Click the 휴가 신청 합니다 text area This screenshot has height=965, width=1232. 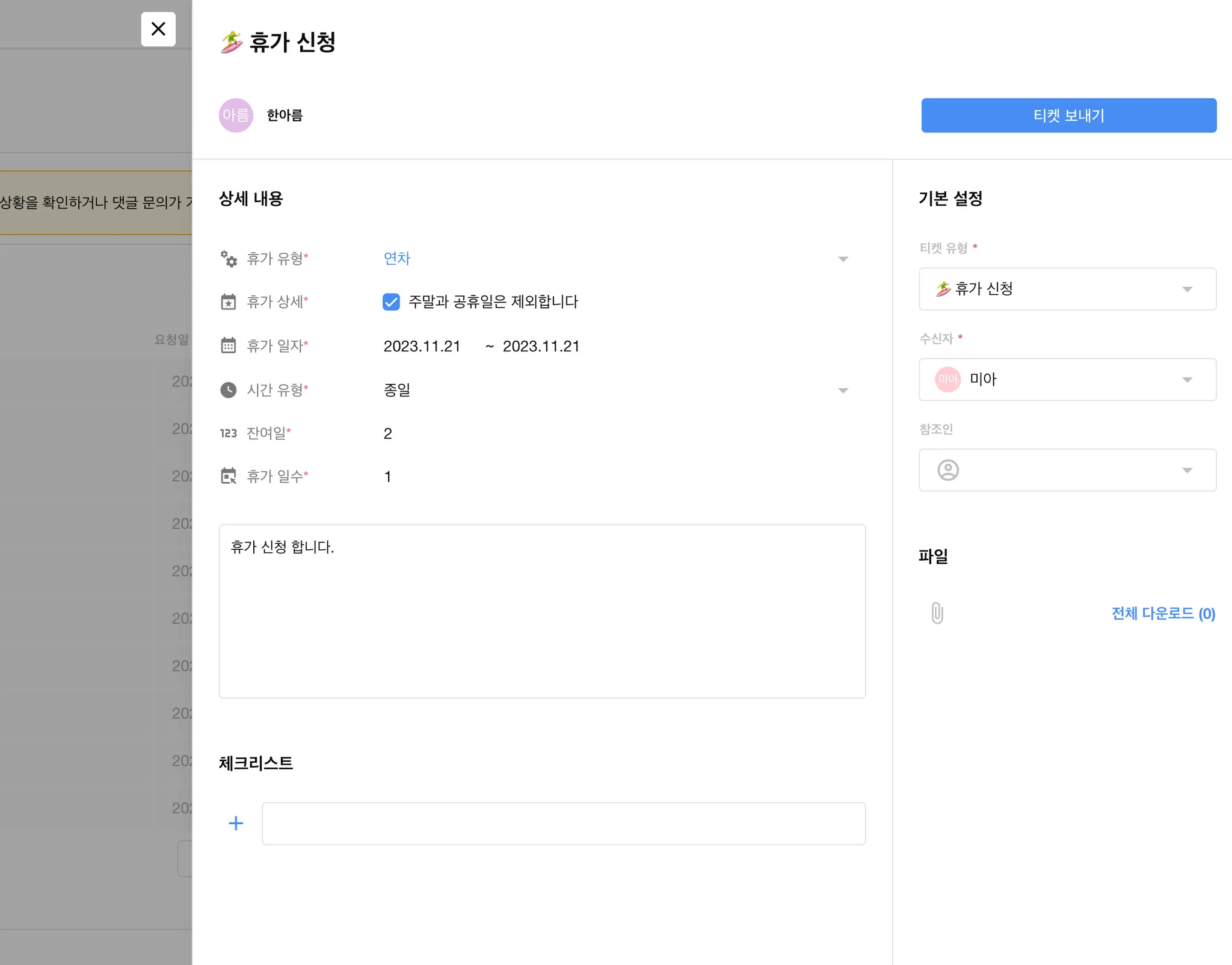tap(541, 611)
